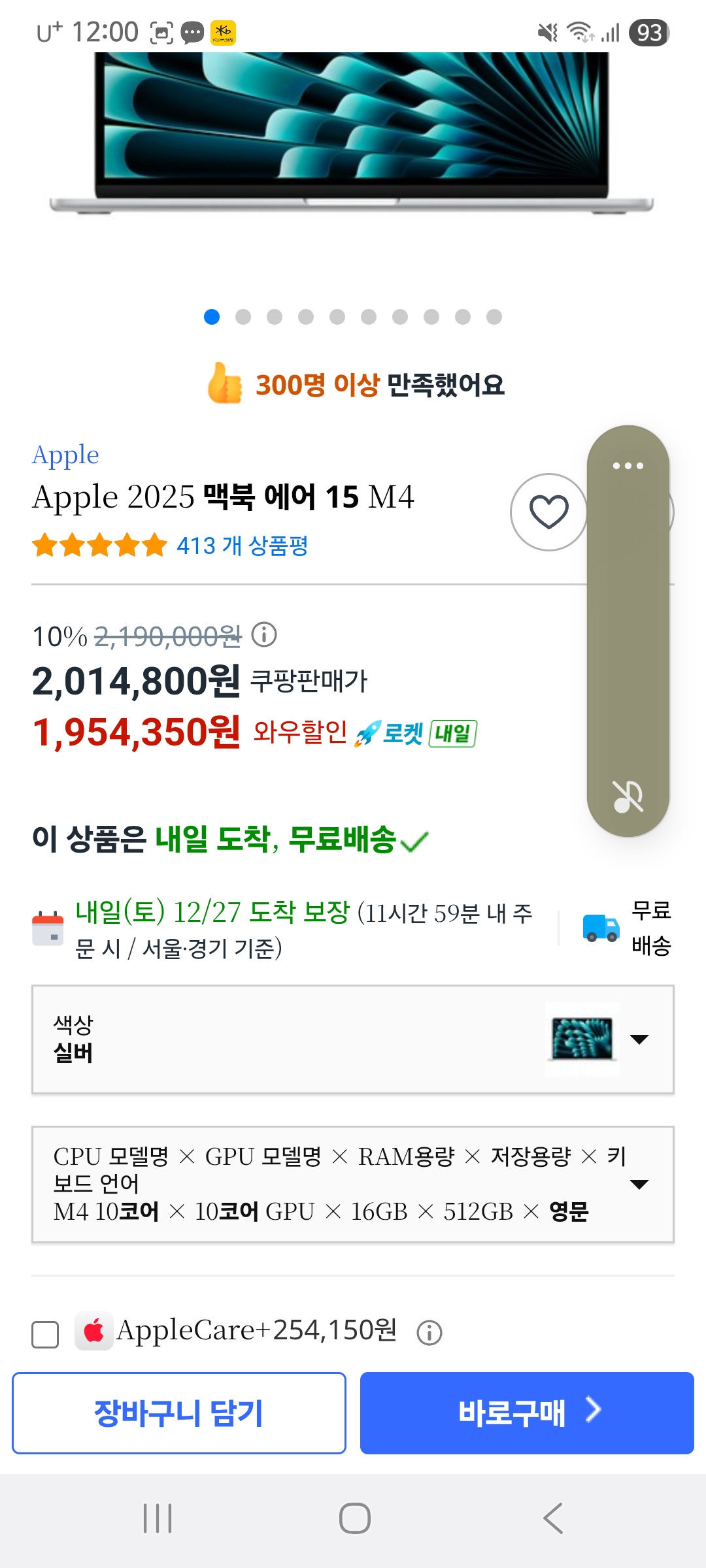Tap the calendar icon by arrival guarantee
Viewport: 706px width, 1568px height.
pyautogui.click(x=48, y=928)
